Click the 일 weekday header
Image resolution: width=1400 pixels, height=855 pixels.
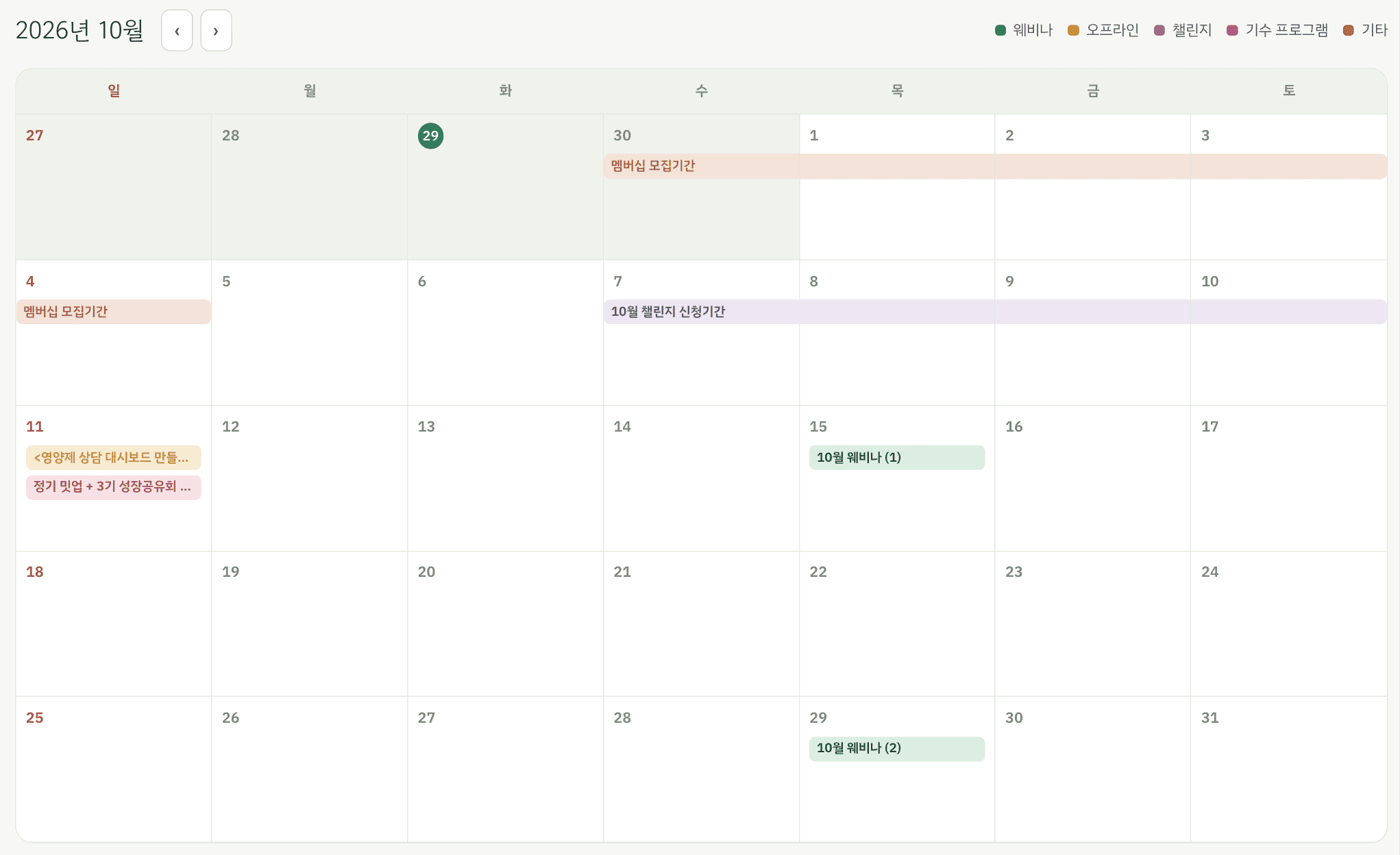(114, 90)
